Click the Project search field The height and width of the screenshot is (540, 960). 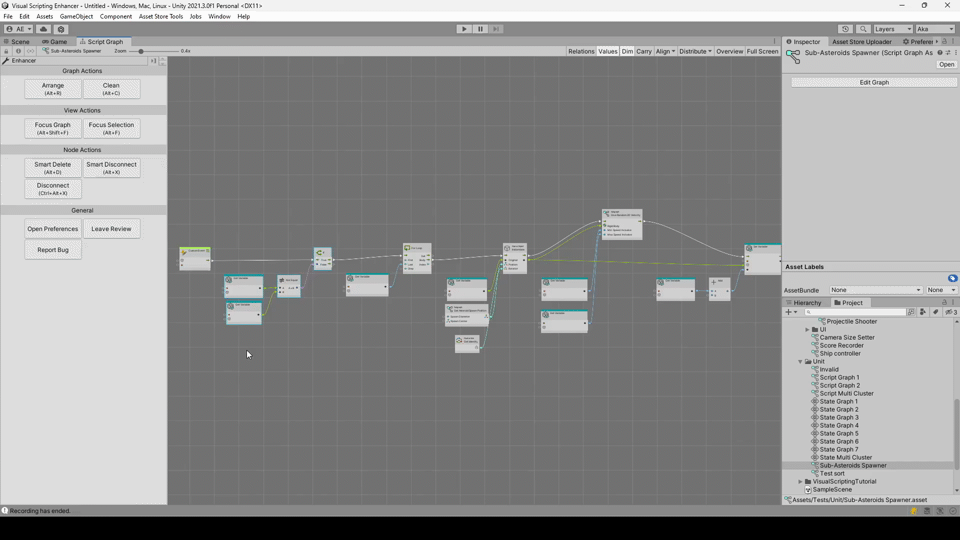855,312
